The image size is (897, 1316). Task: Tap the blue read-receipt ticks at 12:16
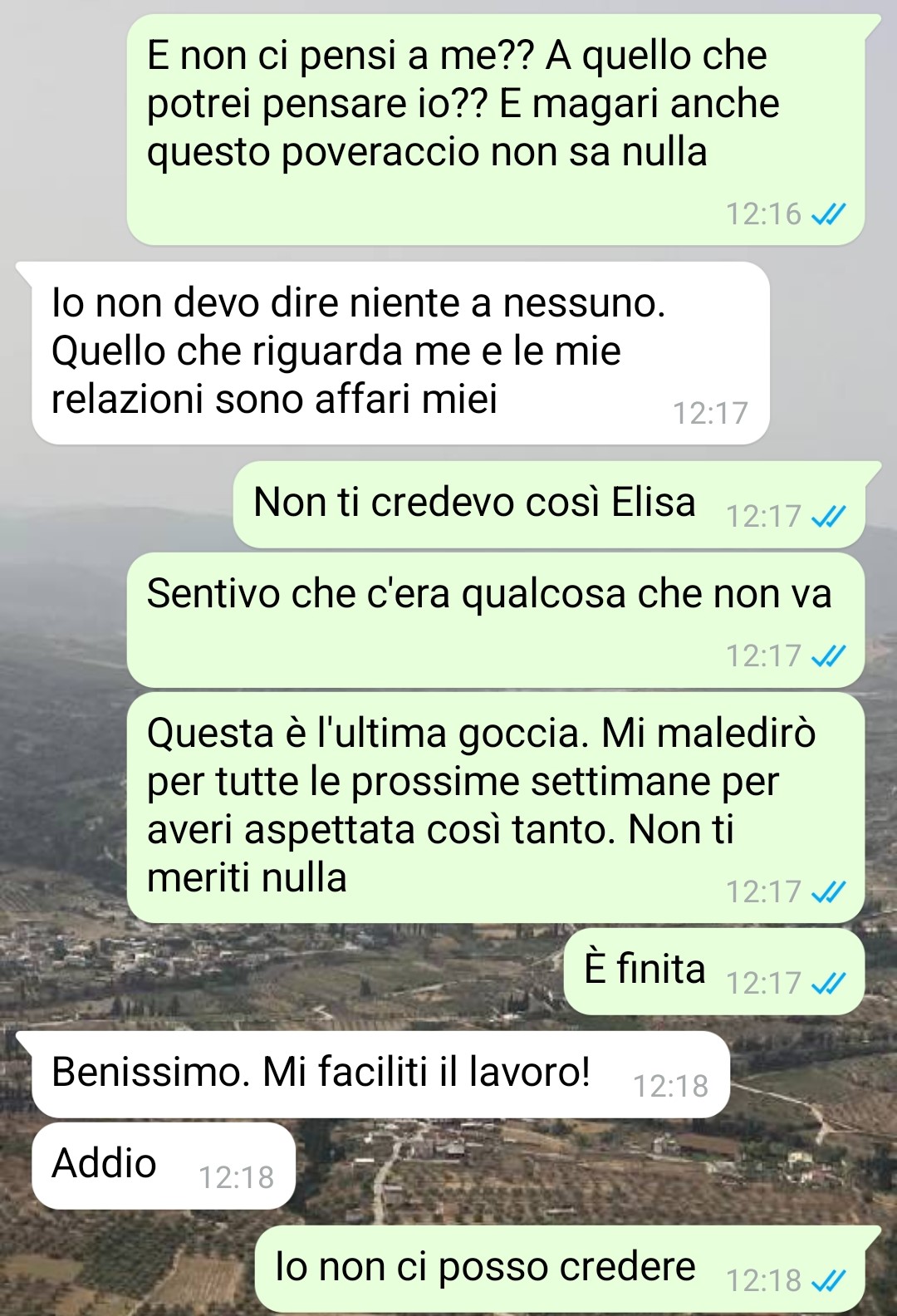click(x=828, y=215)
